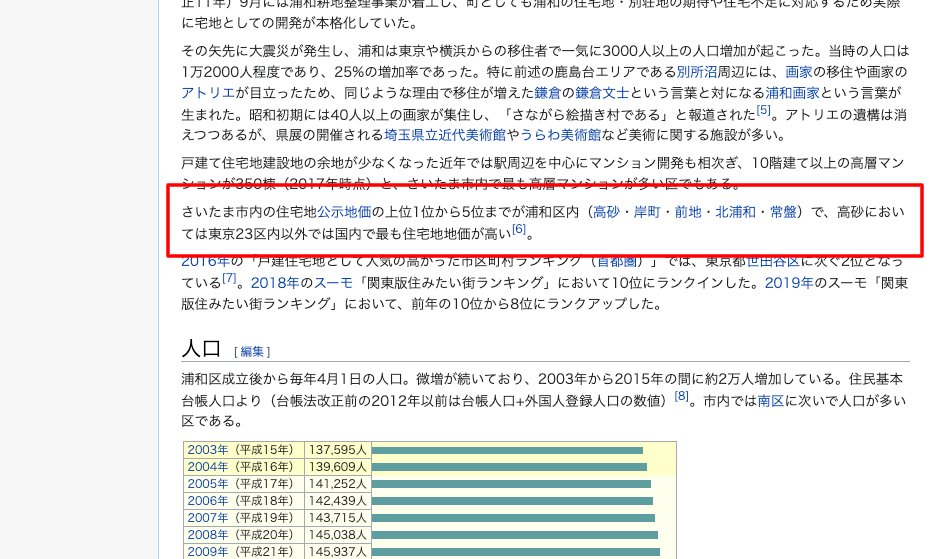Click the スーモ link

[334, 282]
